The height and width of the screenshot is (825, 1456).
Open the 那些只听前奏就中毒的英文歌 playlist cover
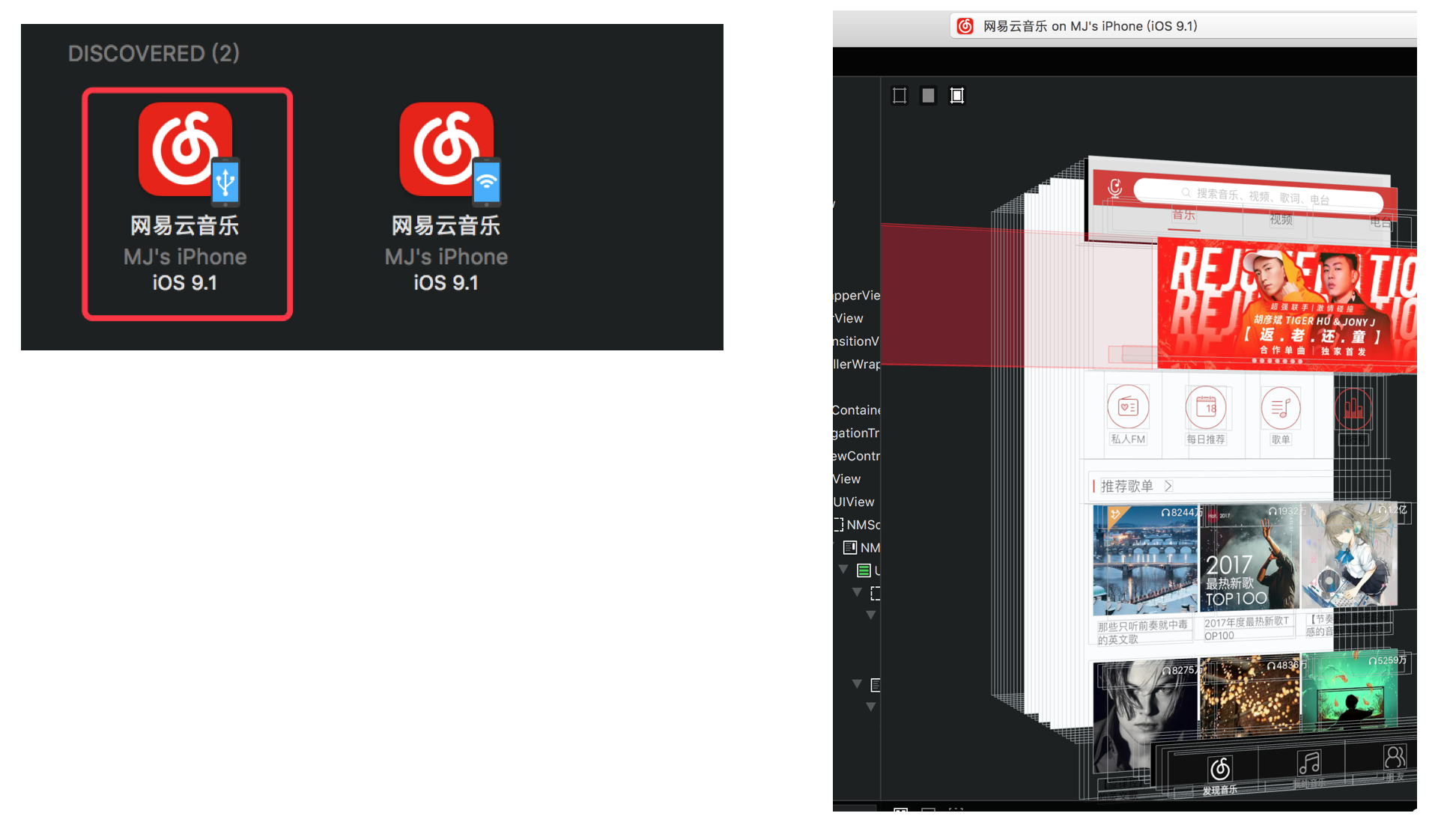click(1146, 559)
